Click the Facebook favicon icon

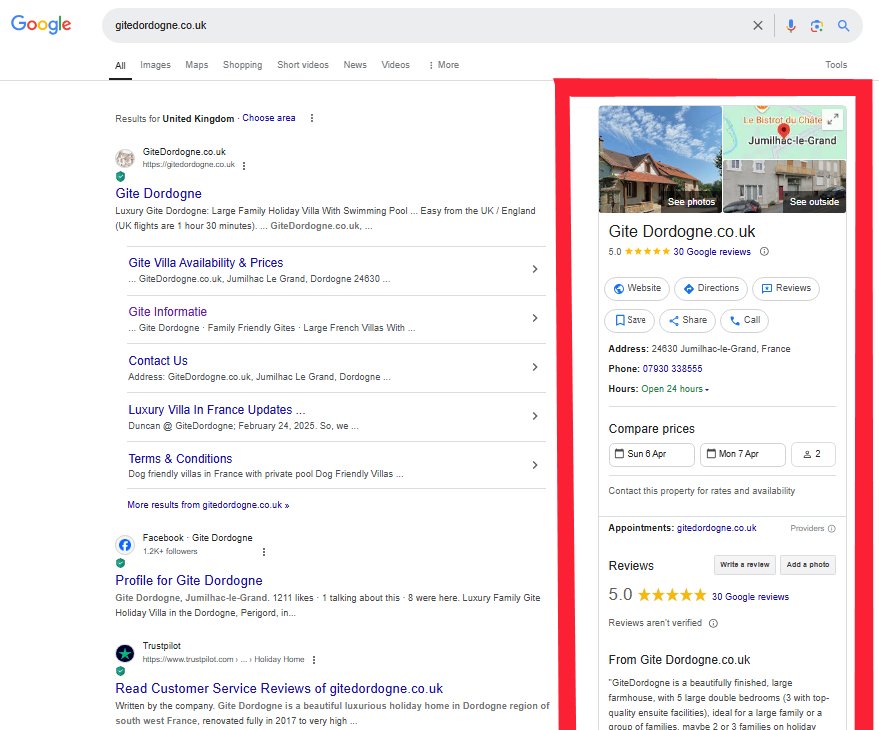tap(125, 544)
